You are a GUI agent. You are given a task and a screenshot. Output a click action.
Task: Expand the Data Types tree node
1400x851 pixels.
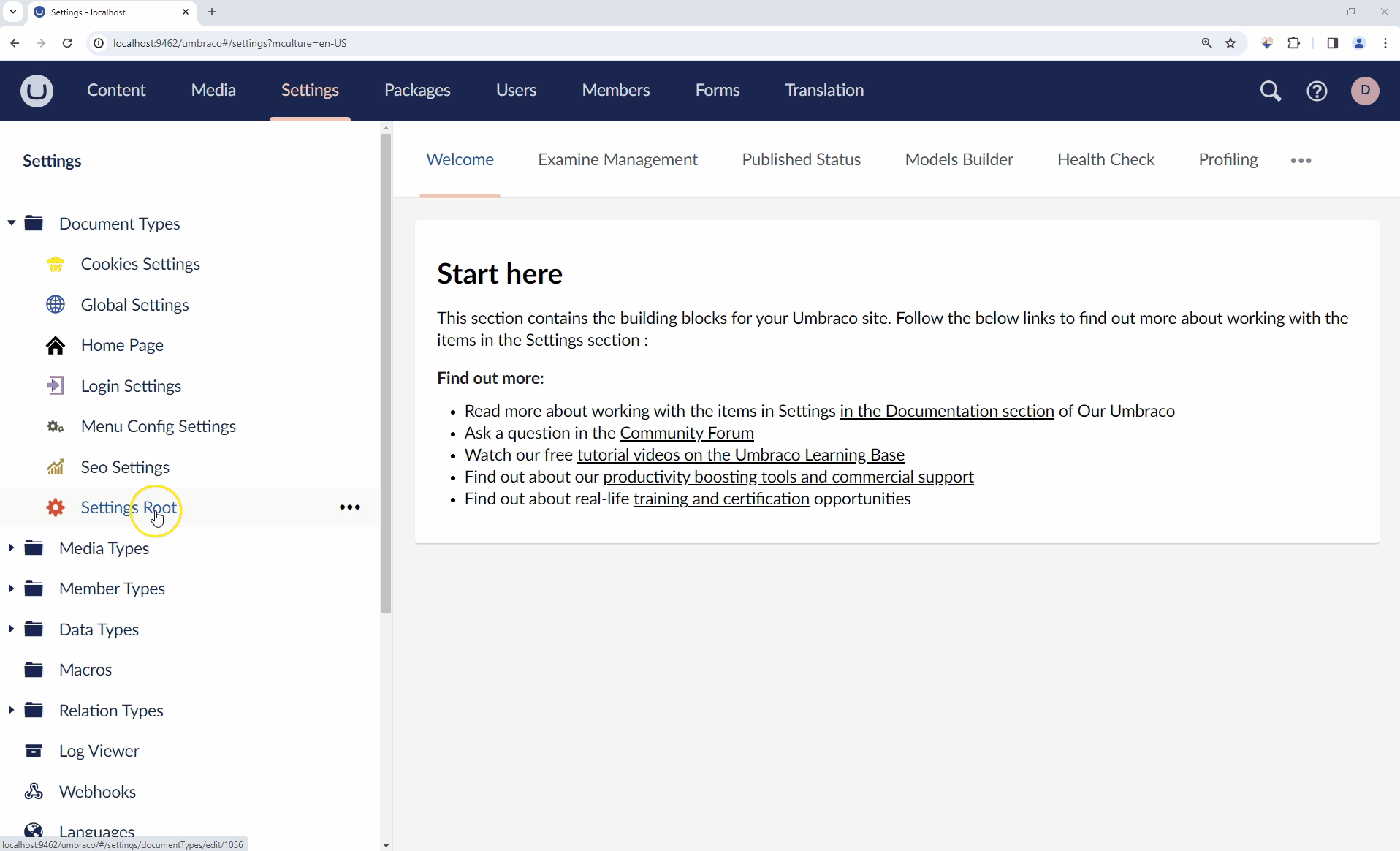click(11, 629)
